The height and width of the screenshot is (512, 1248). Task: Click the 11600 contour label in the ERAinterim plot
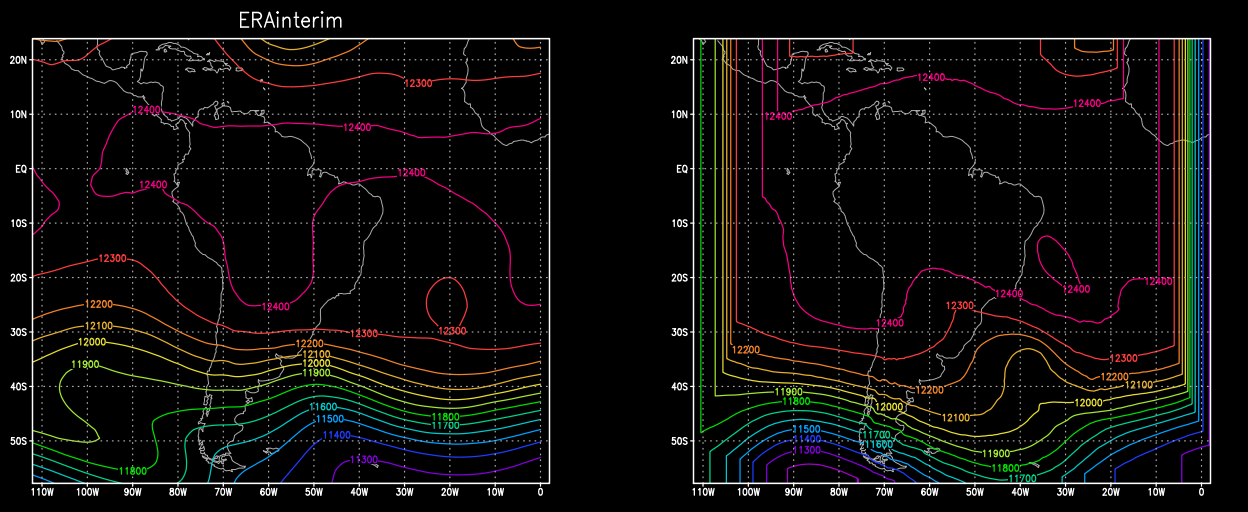(x=323, y=407)
